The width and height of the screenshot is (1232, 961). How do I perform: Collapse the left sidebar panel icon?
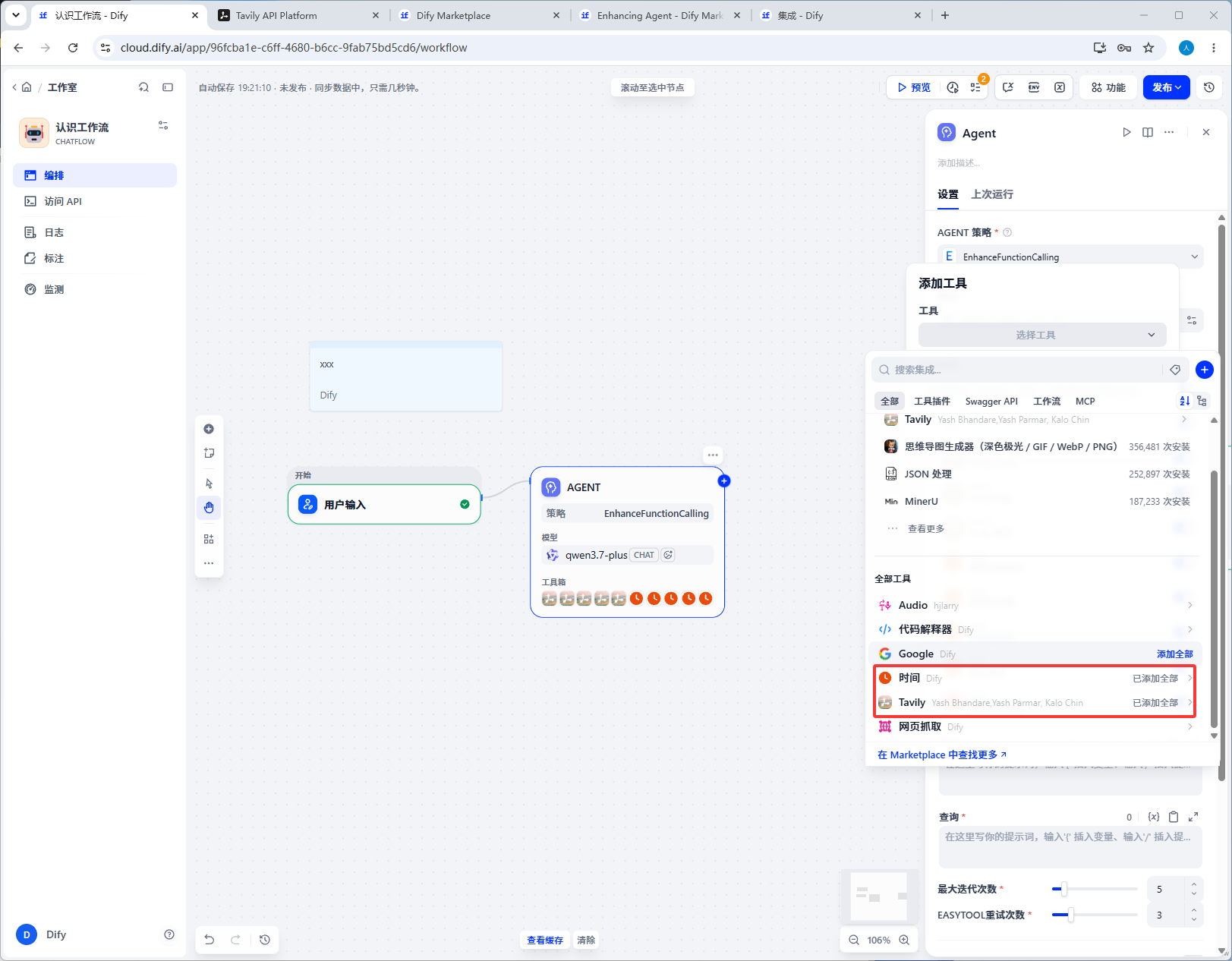coord(168,87)
